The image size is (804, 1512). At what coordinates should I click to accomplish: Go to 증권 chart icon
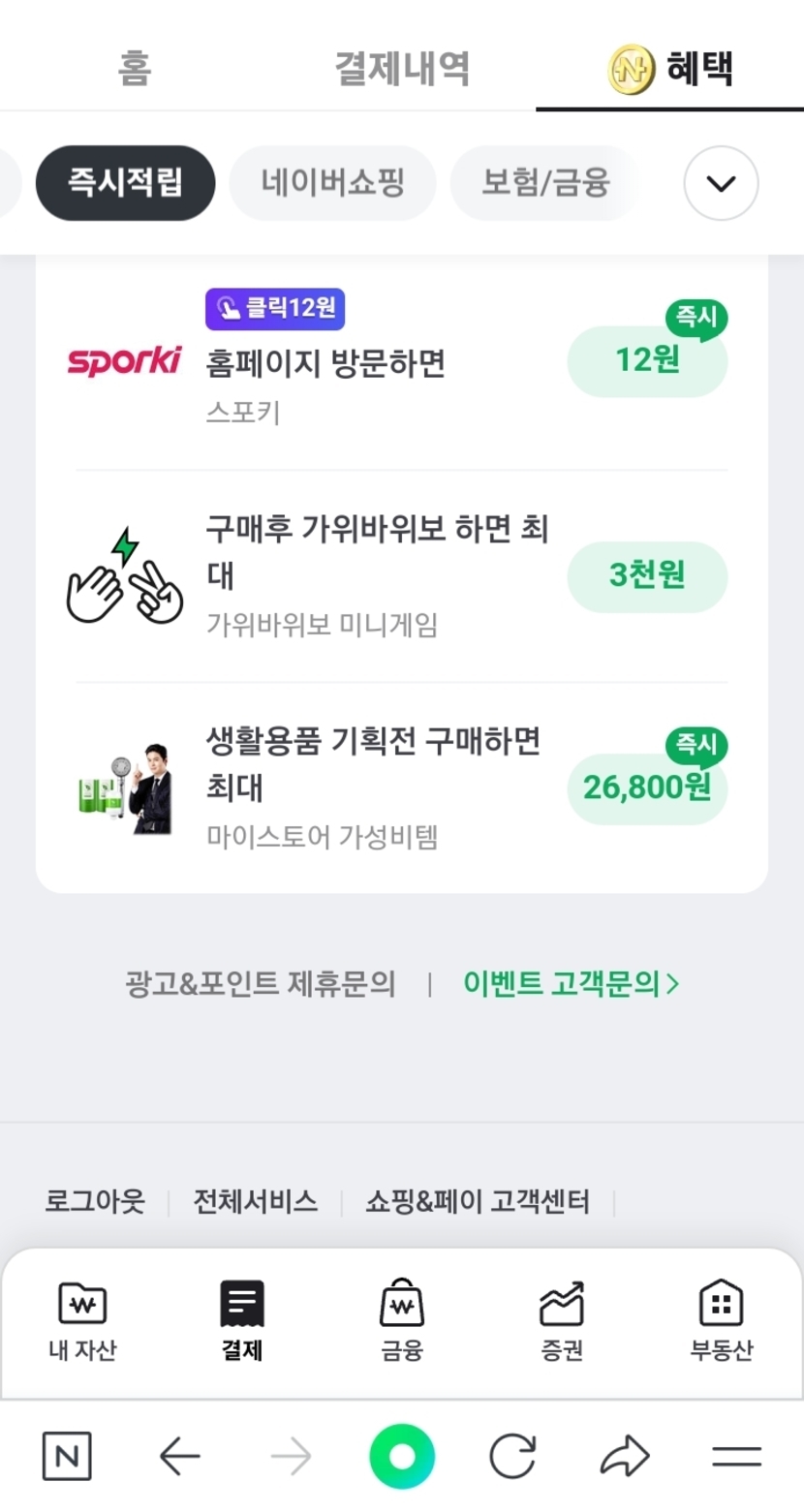(x=562, y=1304)
